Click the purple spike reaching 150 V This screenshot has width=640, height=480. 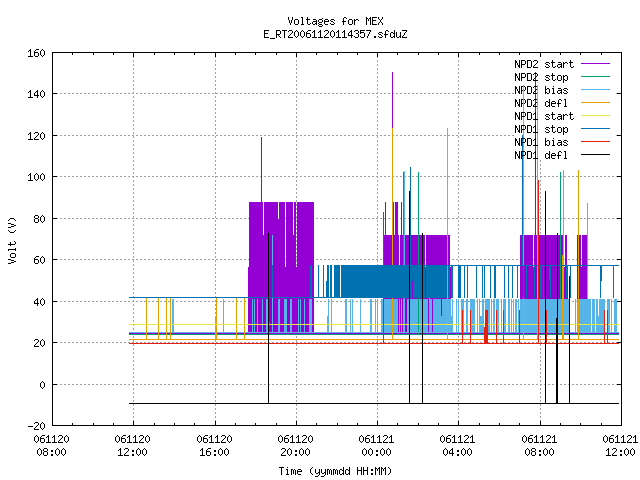(x=392, y=100)
